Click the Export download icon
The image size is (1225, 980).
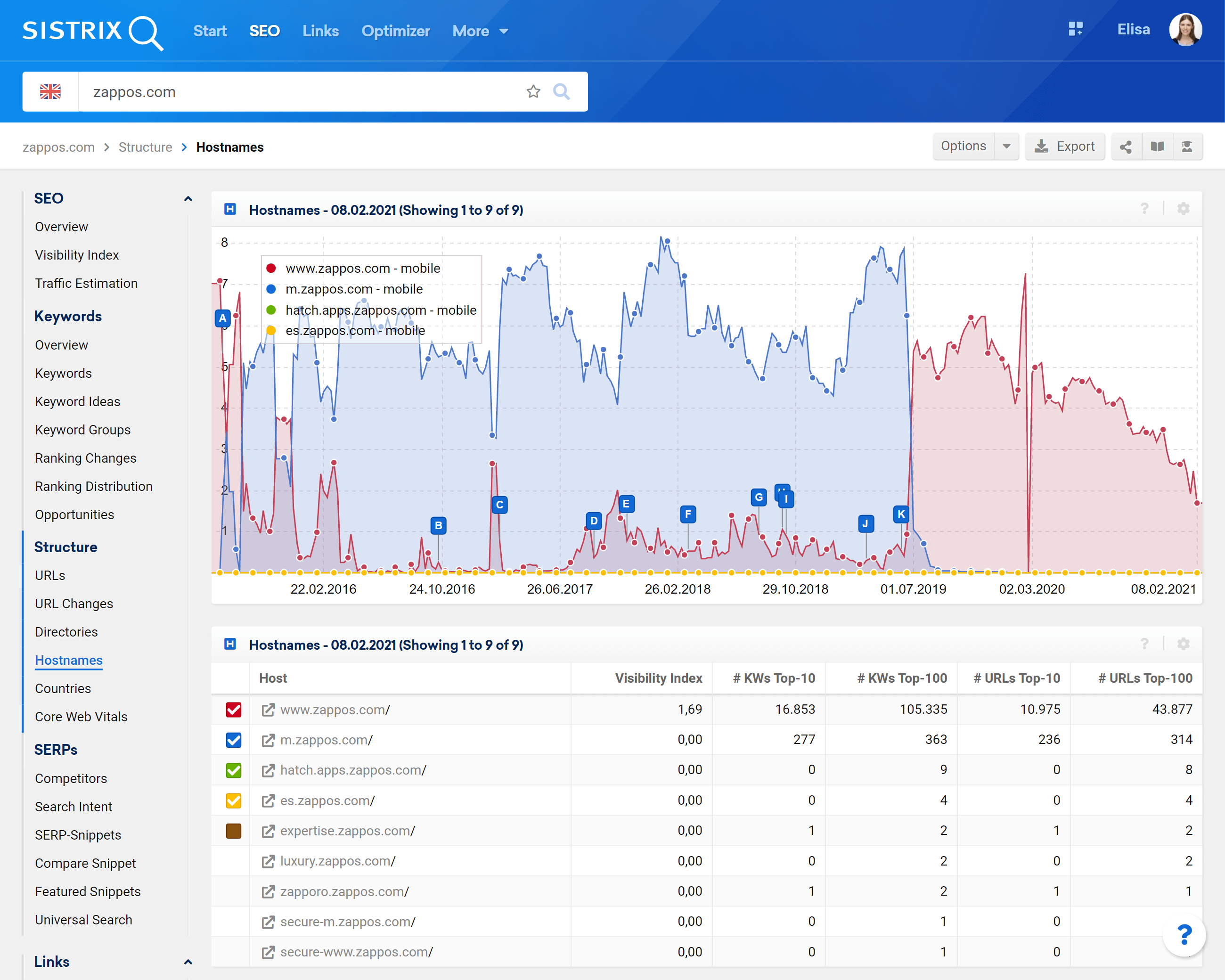tap(1041, 147)
